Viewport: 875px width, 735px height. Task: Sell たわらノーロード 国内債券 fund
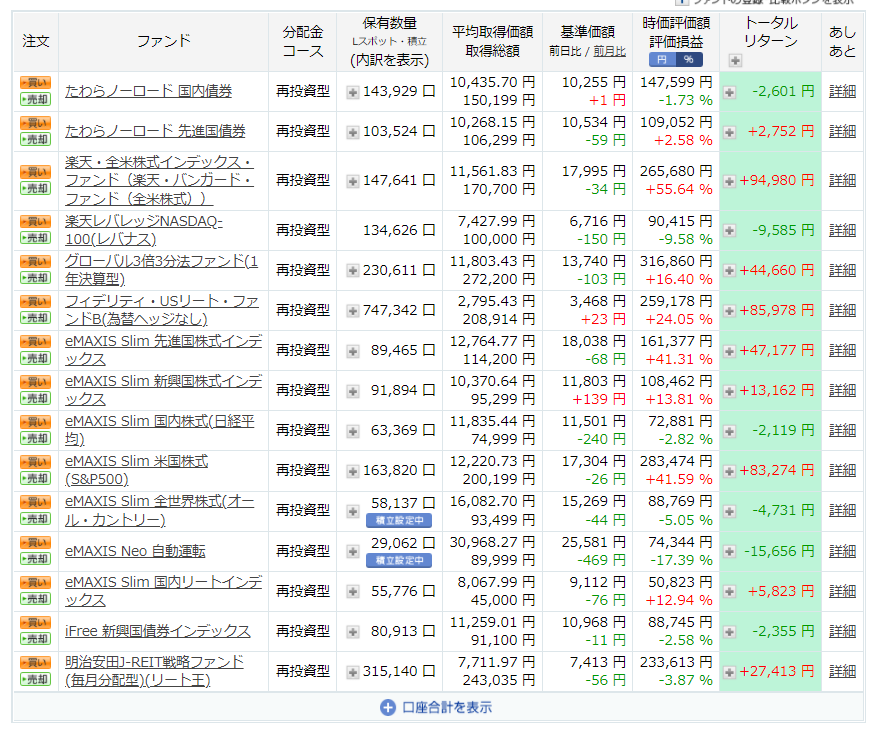tap(35, 99)
